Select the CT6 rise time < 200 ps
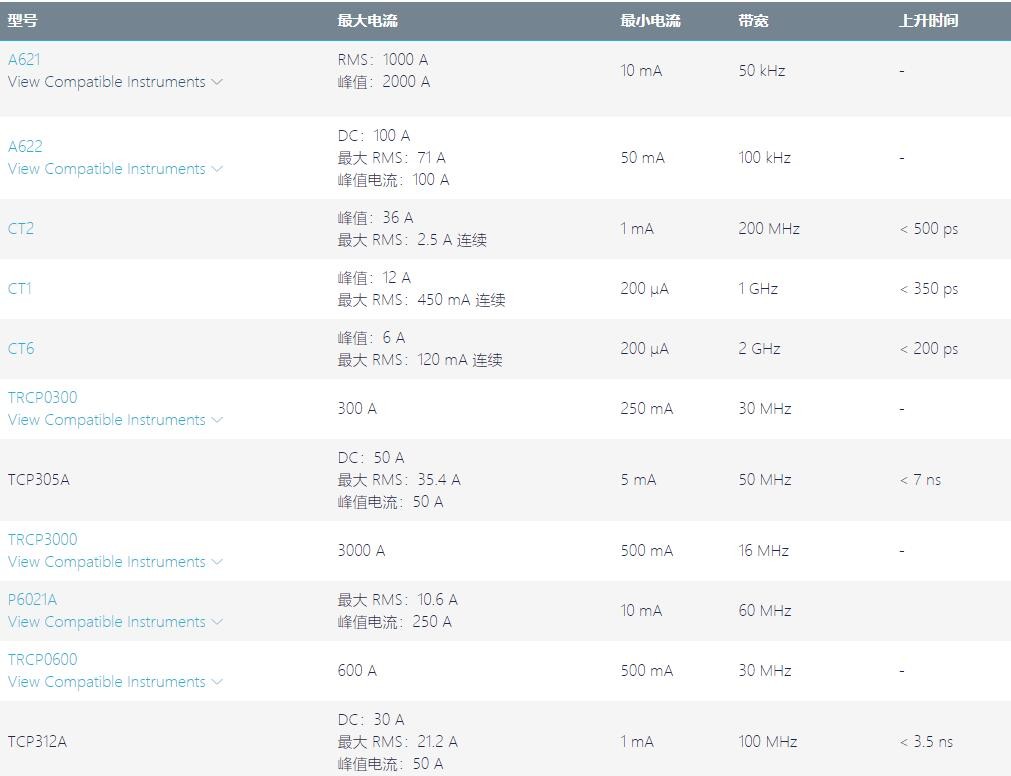 [x=928, y=349]
